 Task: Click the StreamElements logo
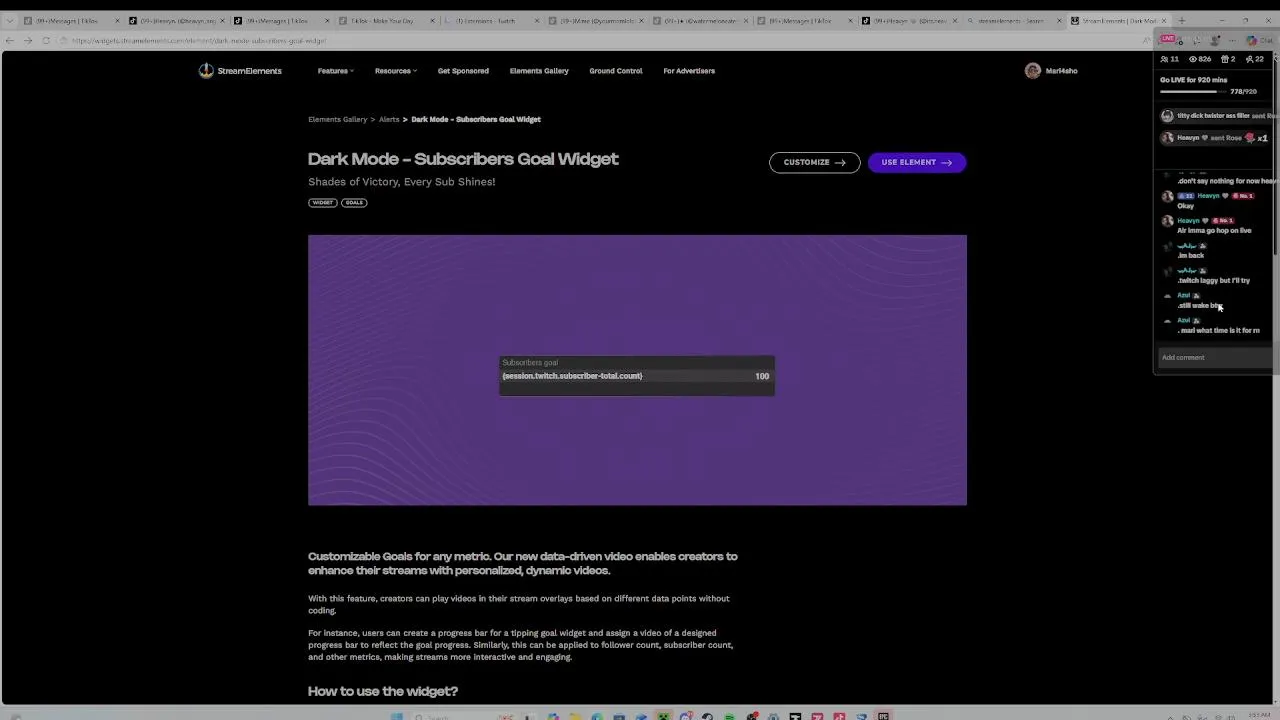click(240, 71)
